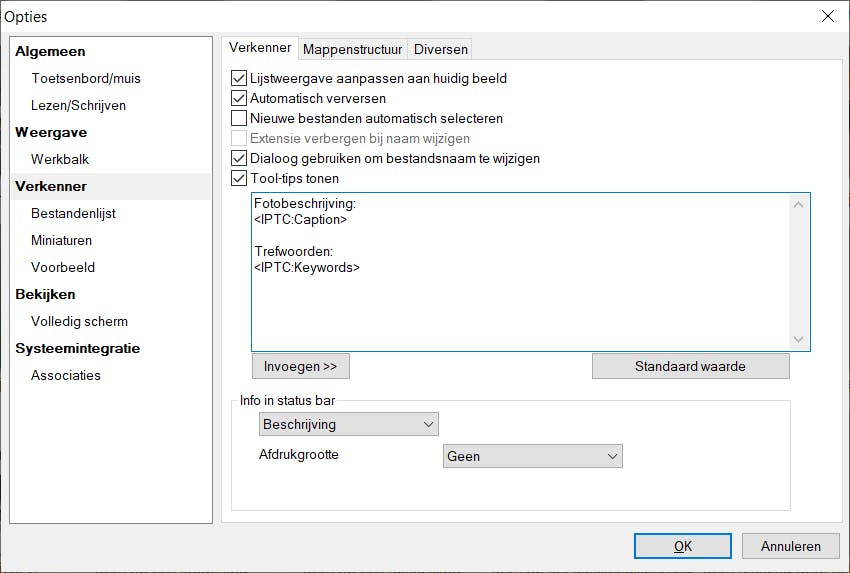Expand the Afdrukgrootte 'Geen' dropdown
Screen dimensions: 850x573
pyautogui.click(x=532, y=456)
